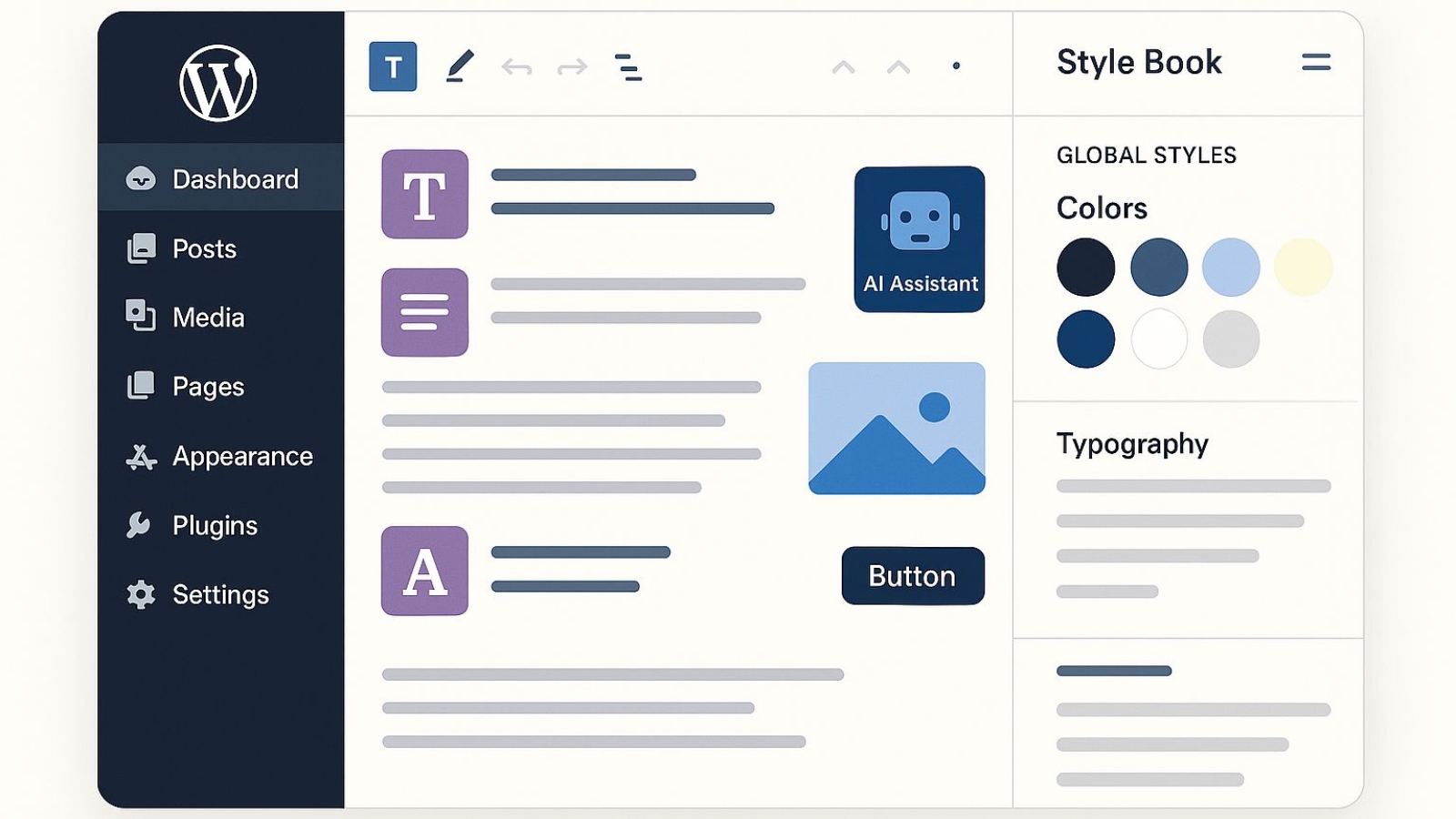The width and height of the screenshot is (1456, 819).
Task: Switch to the Dashboard menu item
Action: [x=234, y=178]
